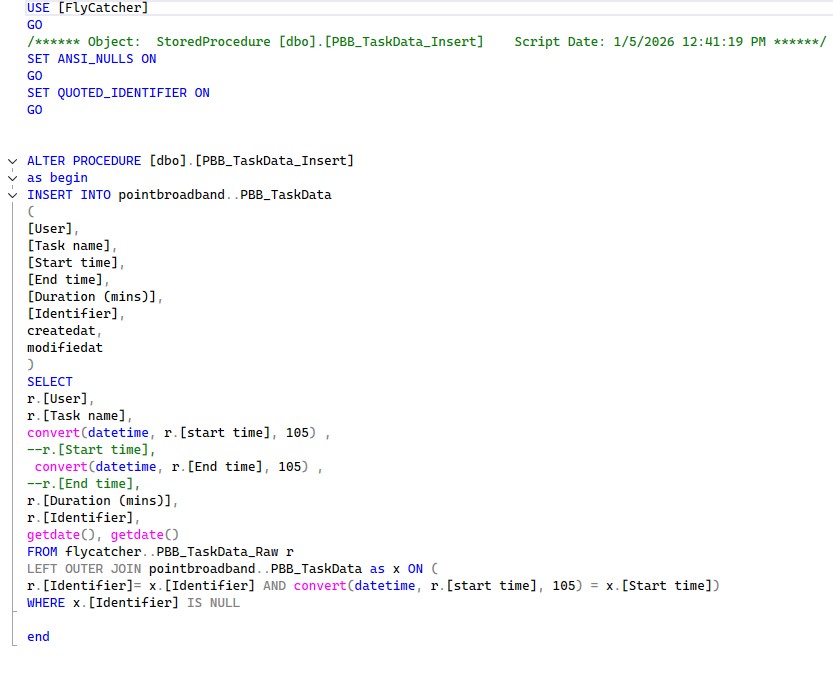Image resolution: width=833 pixels, height=681 pixels.
Task: Click the GO batch separator below USE
Action: click(33, 24)
